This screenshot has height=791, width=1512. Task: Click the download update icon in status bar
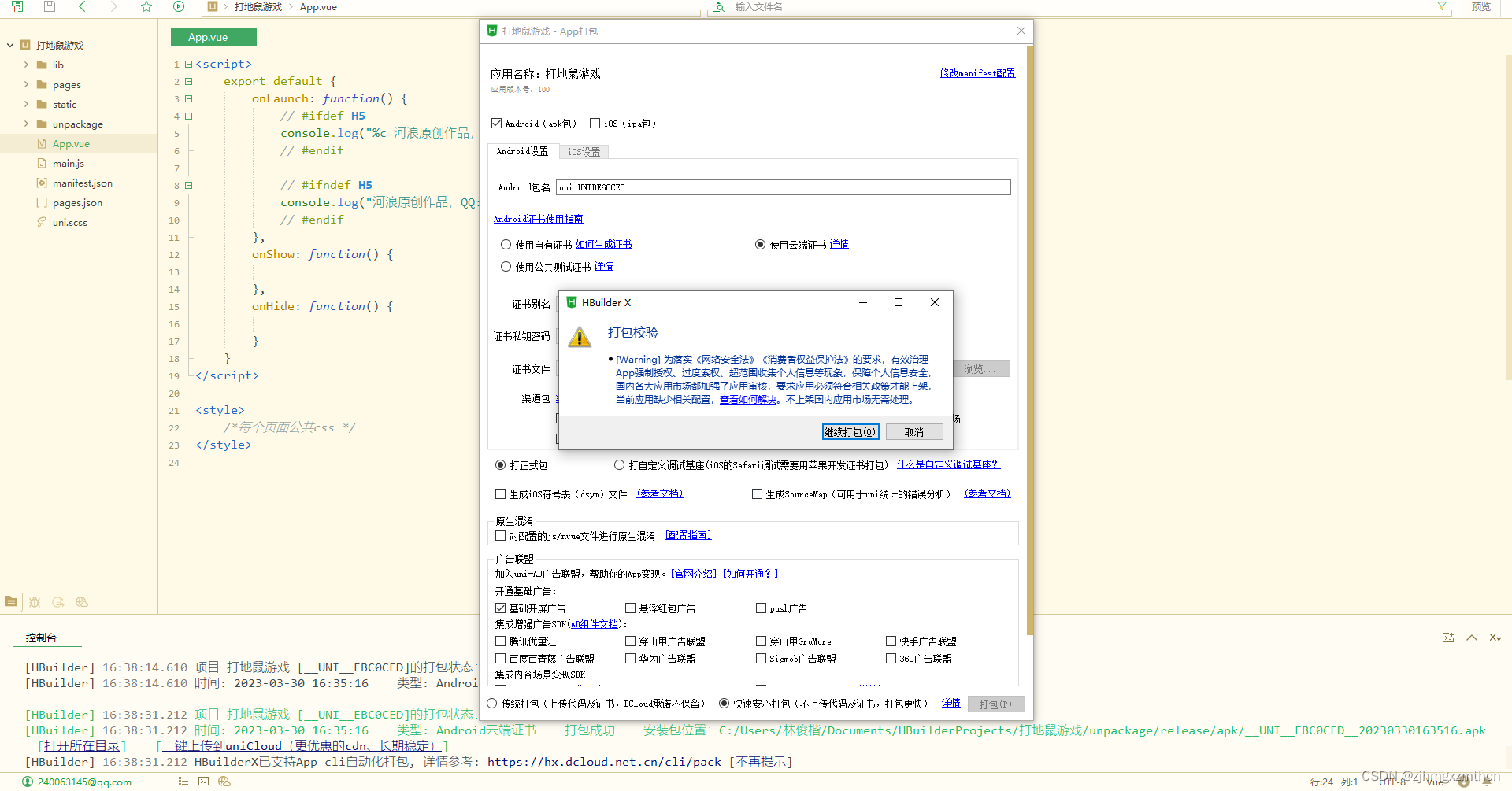(x=1465, y=782)
